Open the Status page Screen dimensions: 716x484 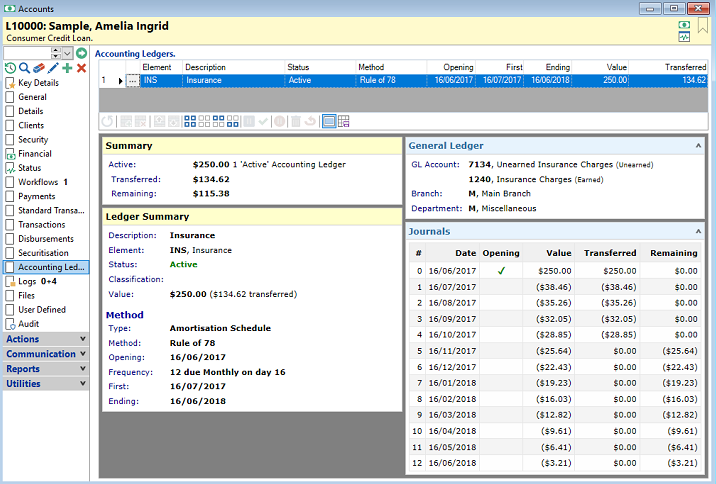[x=30, y=168]
